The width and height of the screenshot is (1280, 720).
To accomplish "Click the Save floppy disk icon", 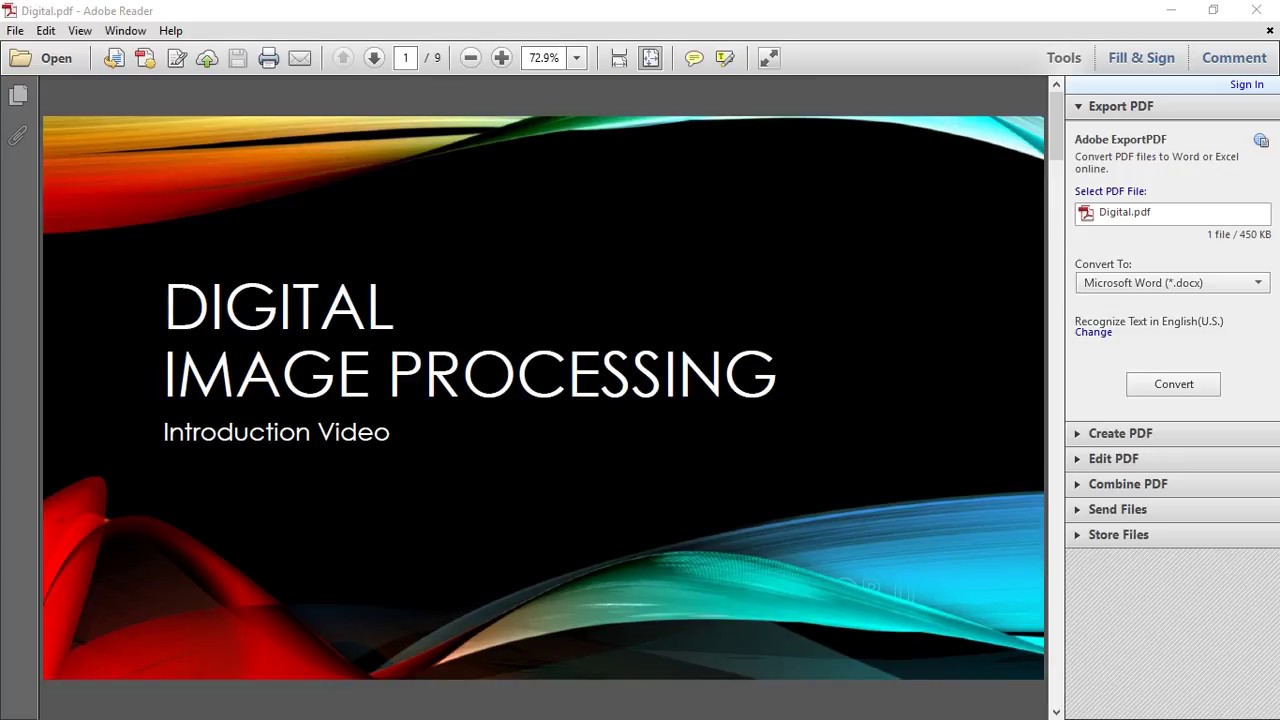I will coord(238,58).
